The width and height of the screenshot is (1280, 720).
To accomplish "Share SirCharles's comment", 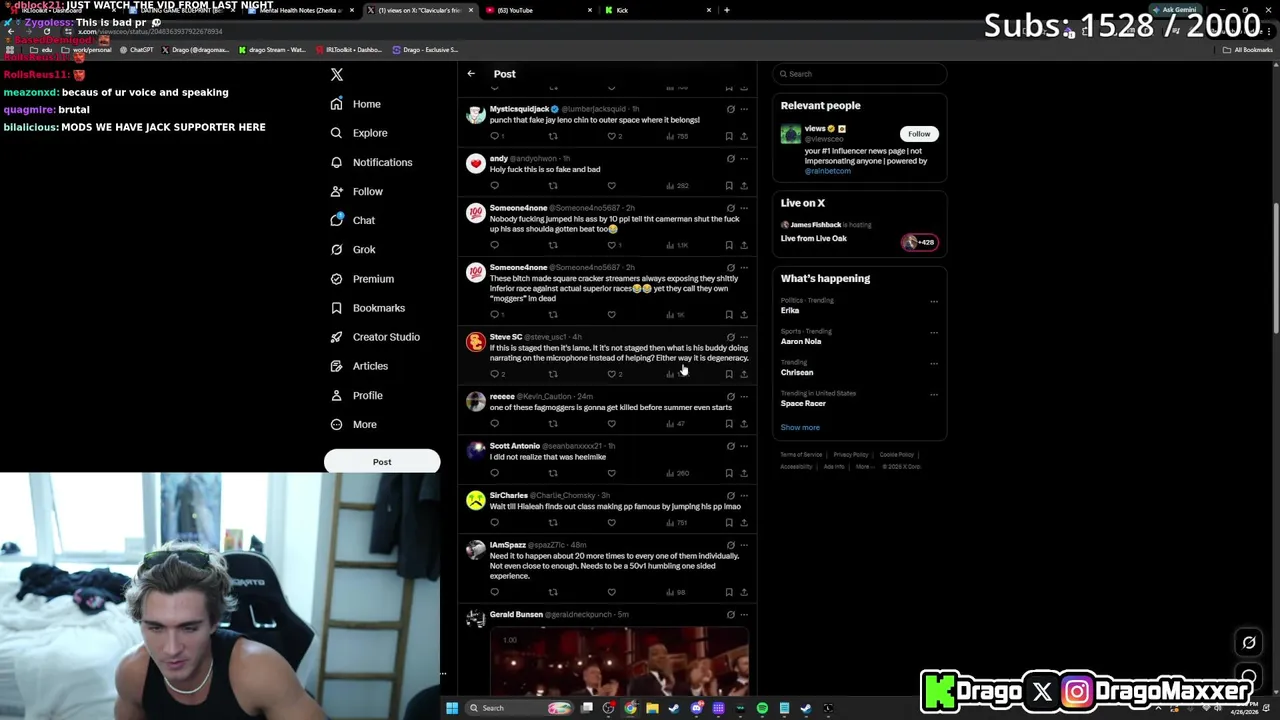I will coord(743,522).
